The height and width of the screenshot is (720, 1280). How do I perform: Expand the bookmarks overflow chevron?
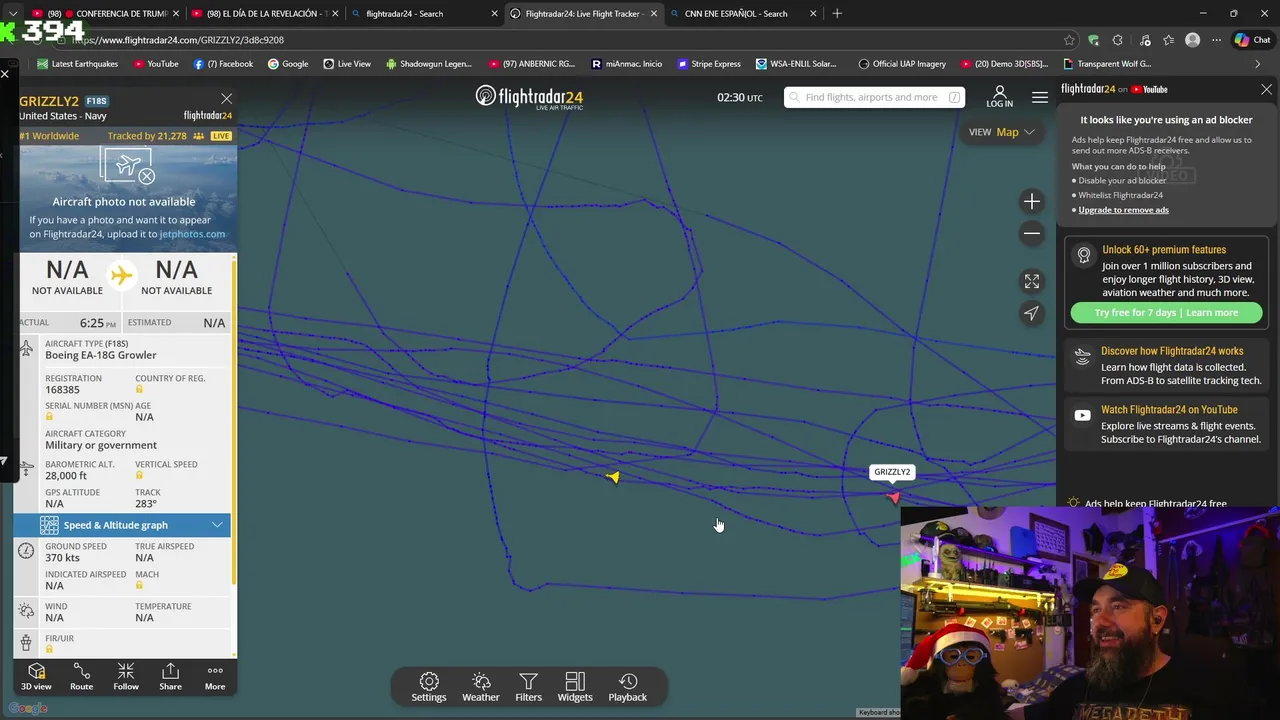pyautogui.click(x=1257, y=64)
